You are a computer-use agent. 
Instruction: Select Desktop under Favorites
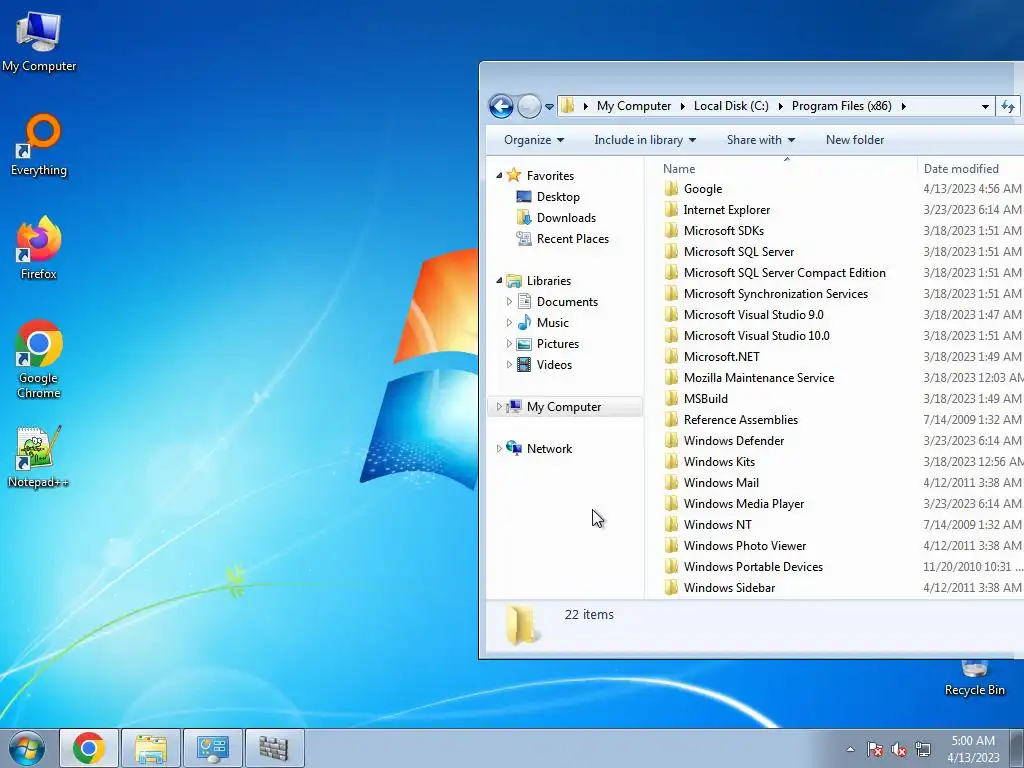[x=558, y=197]
